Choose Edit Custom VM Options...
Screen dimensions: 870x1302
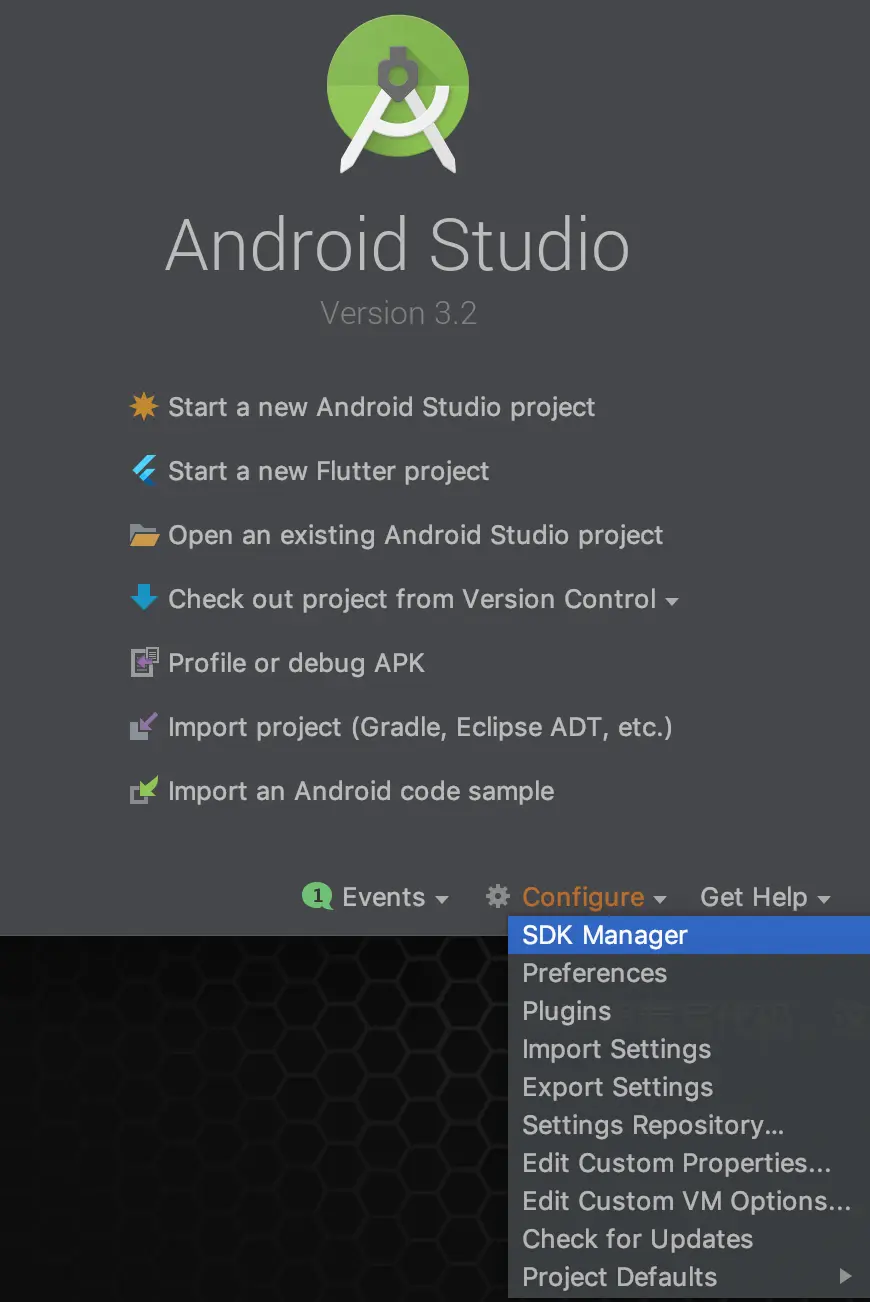(x=689, y=1201)
